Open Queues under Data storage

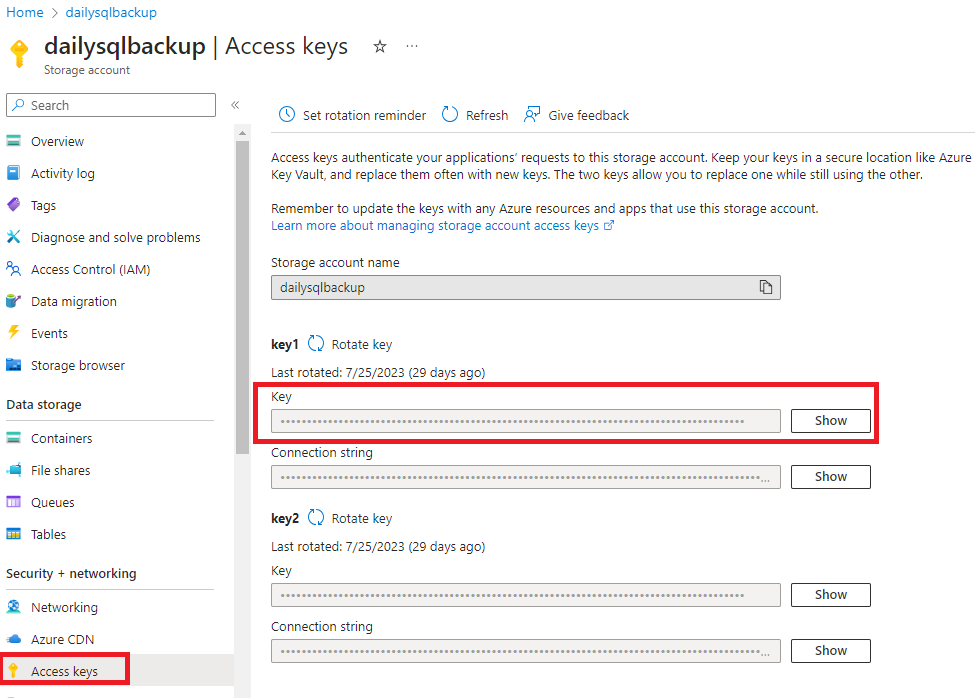53,502
